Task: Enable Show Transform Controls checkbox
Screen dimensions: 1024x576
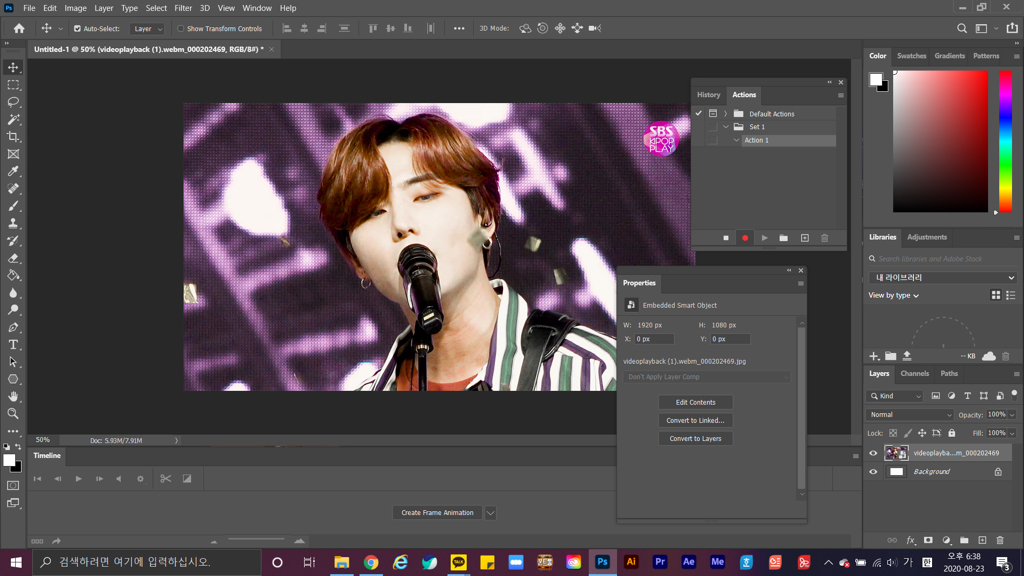Action: tap(181, 29)
